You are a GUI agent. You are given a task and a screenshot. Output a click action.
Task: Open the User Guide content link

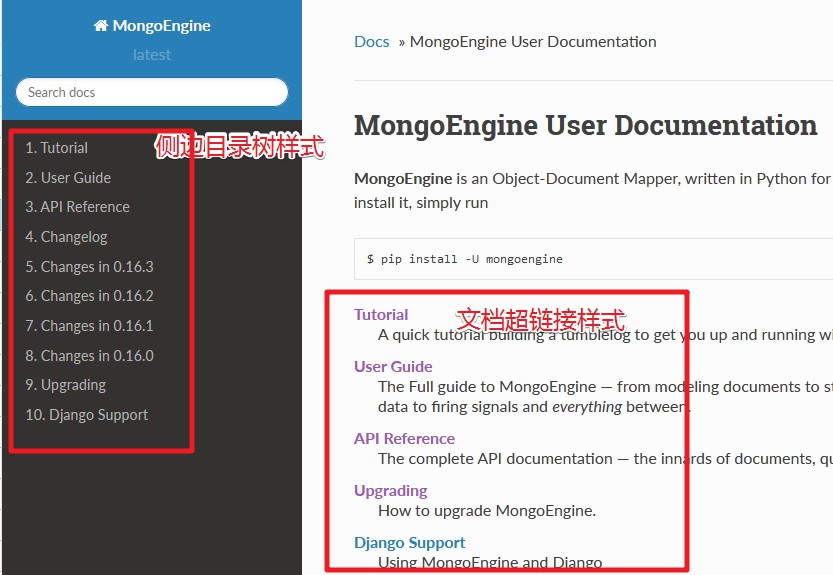click(393, 367)
